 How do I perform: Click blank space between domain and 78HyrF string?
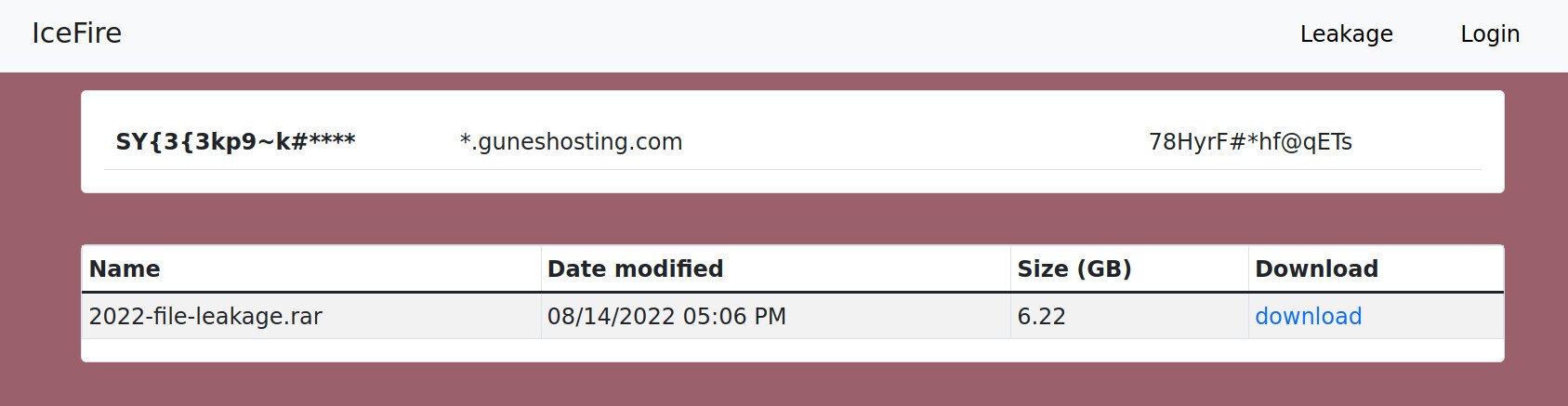coord(916,142)
